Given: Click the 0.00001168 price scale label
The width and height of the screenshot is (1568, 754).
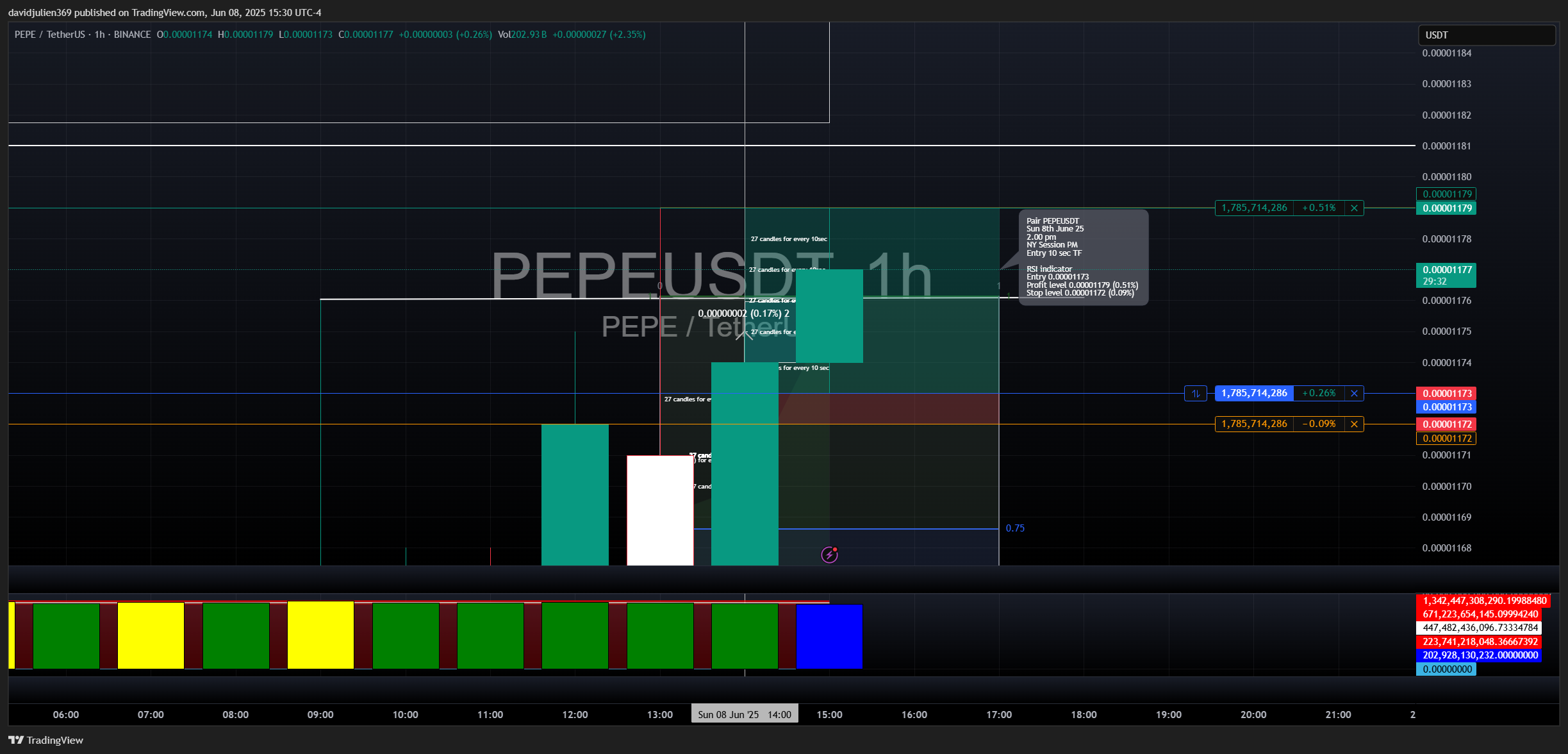Looking at the screenshot, I should pos(1446,548).
